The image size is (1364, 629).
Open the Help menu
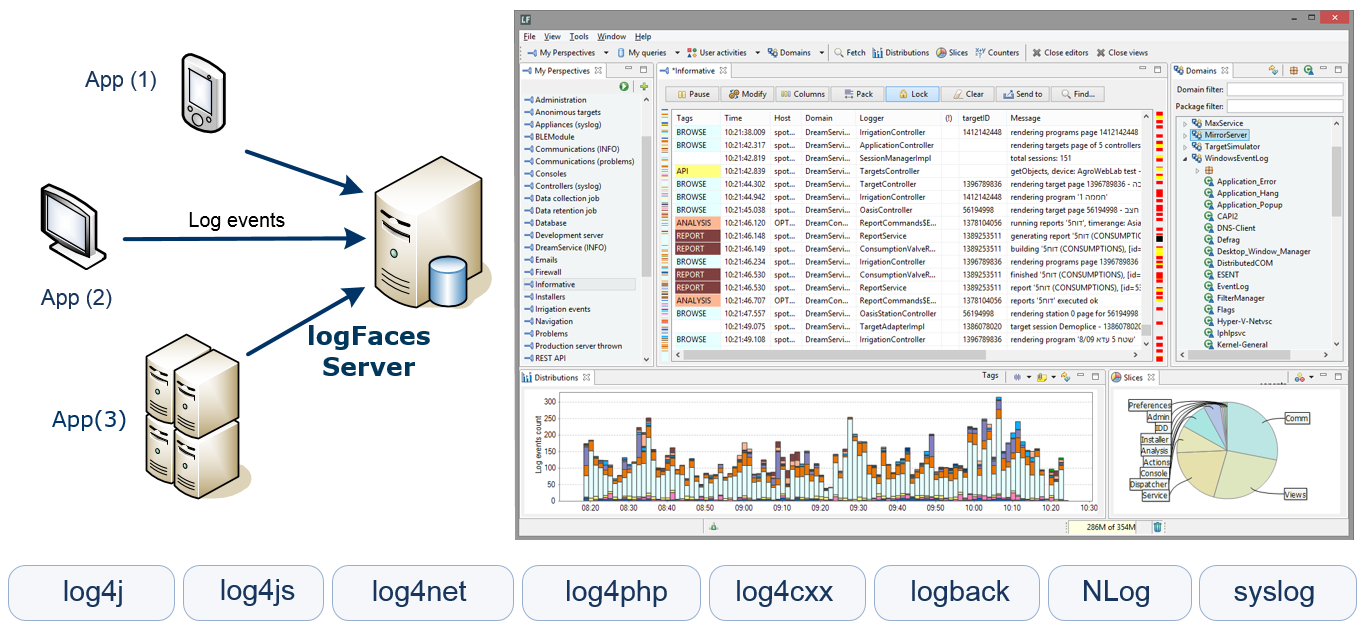(x=643, y=37)
